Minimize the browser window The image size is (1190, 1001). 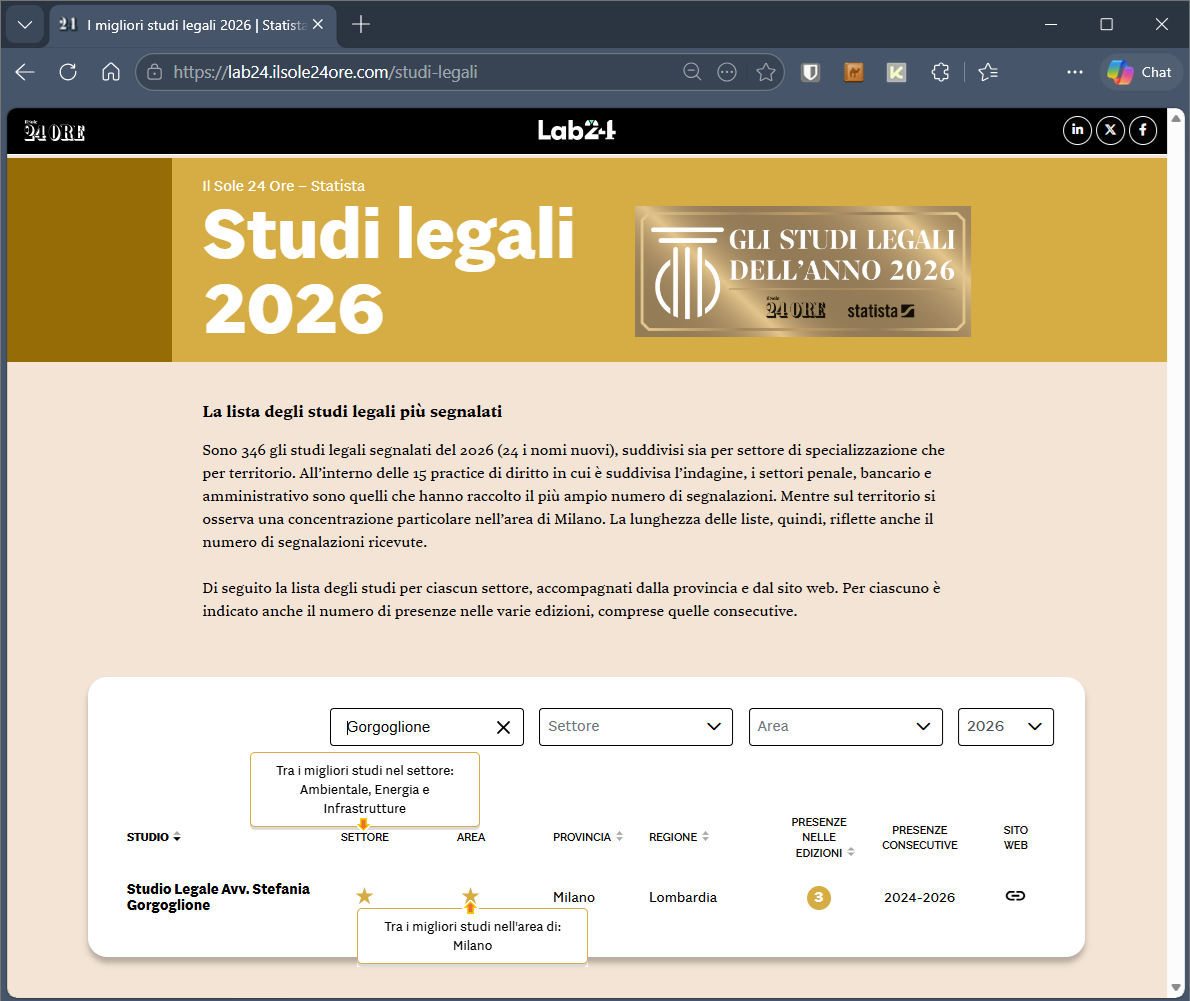[1050, 25]
